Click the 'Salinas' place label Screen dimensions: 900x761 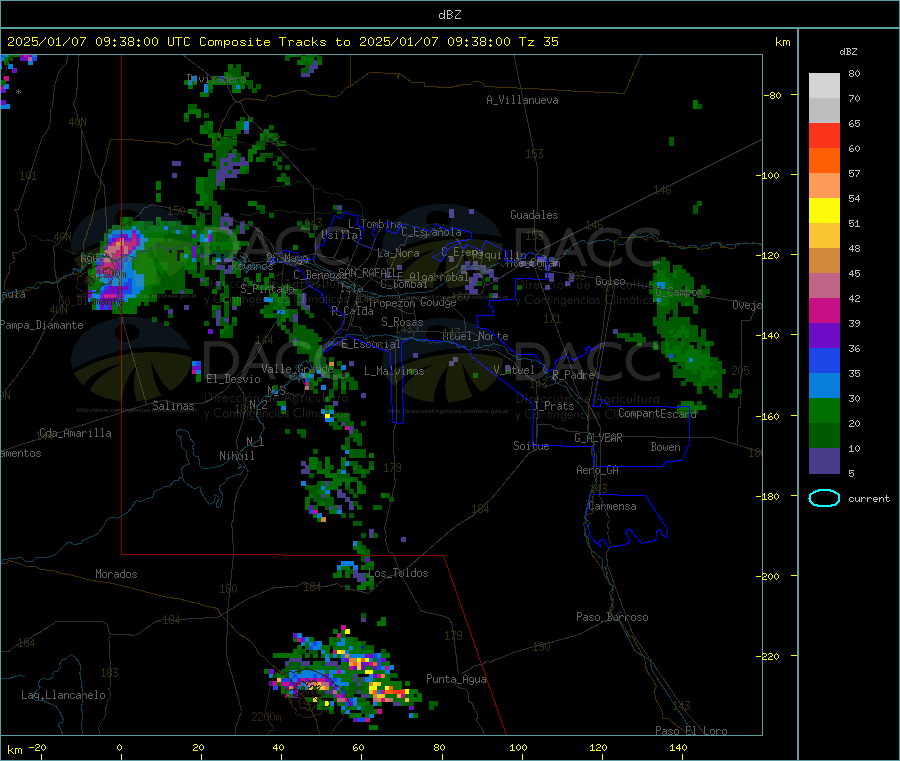pyautogui.click(x=173, y=406)
